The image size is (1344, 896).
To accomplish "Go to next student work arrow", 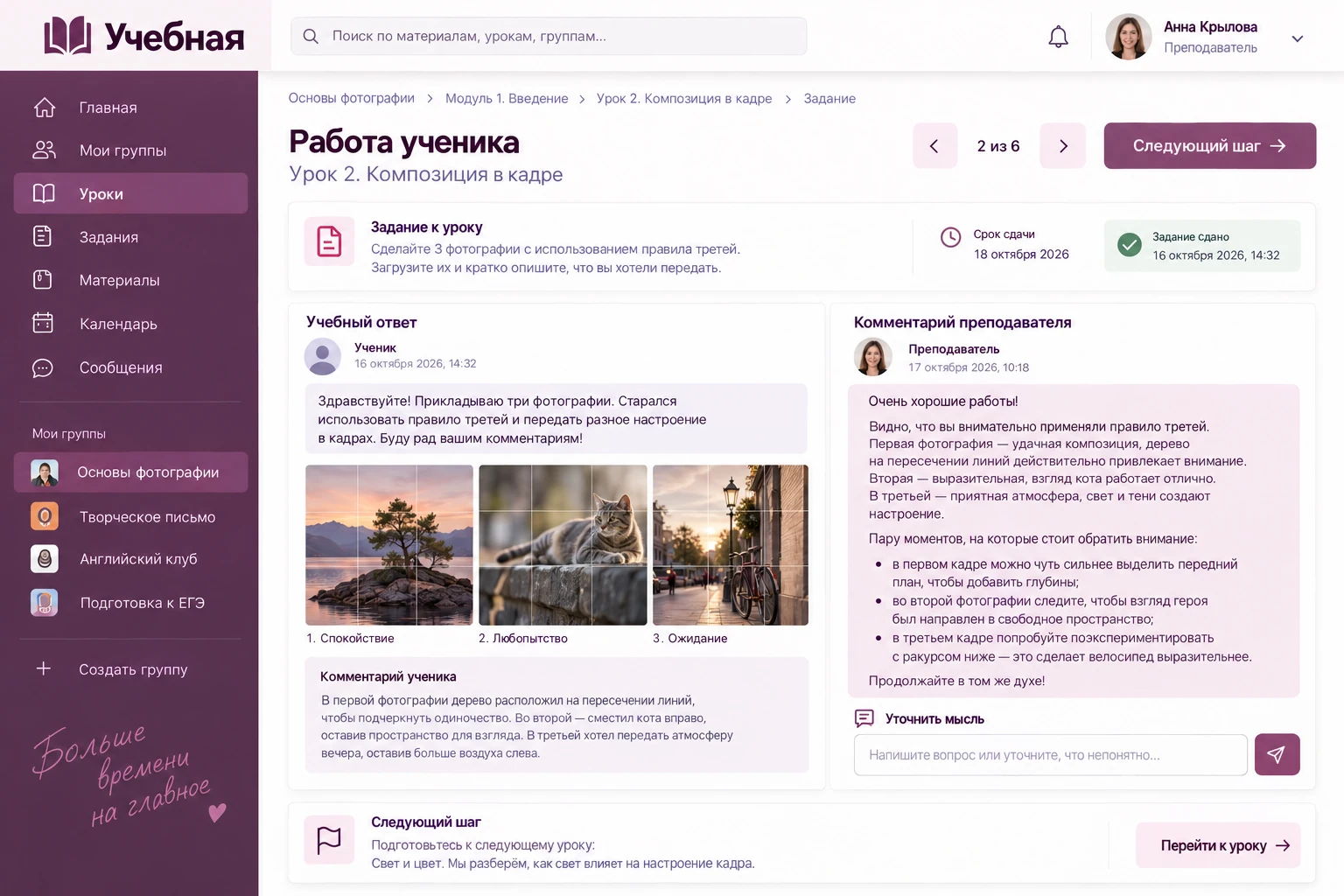I will click(1063, 146).
